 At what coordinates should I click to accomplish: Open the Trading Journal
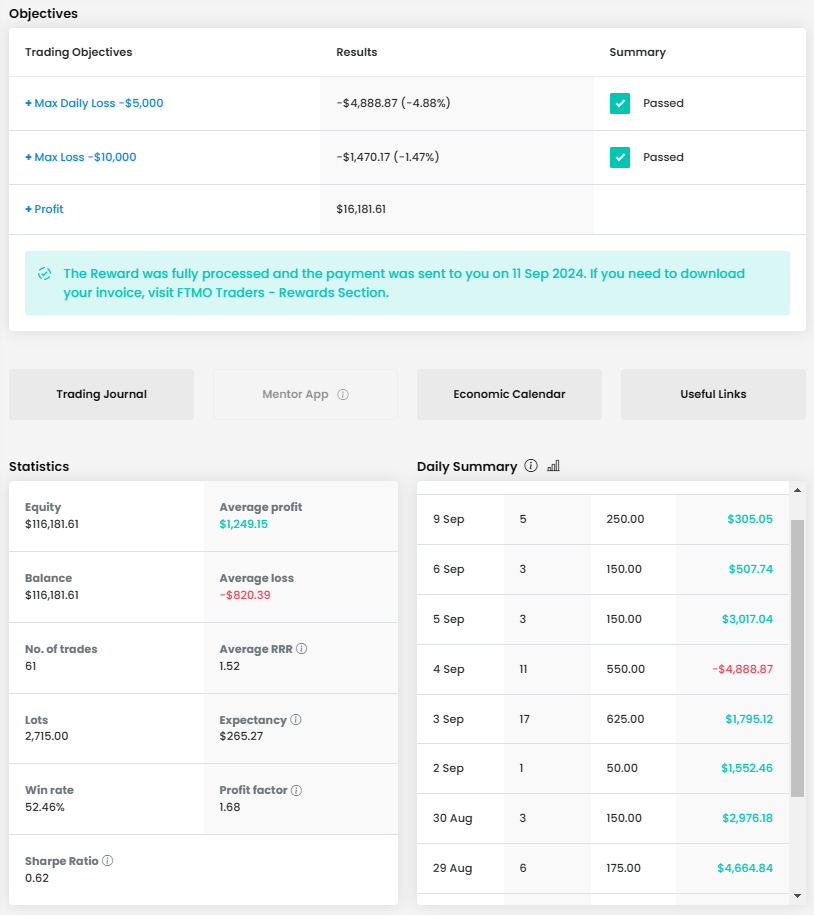click(101, 394)
